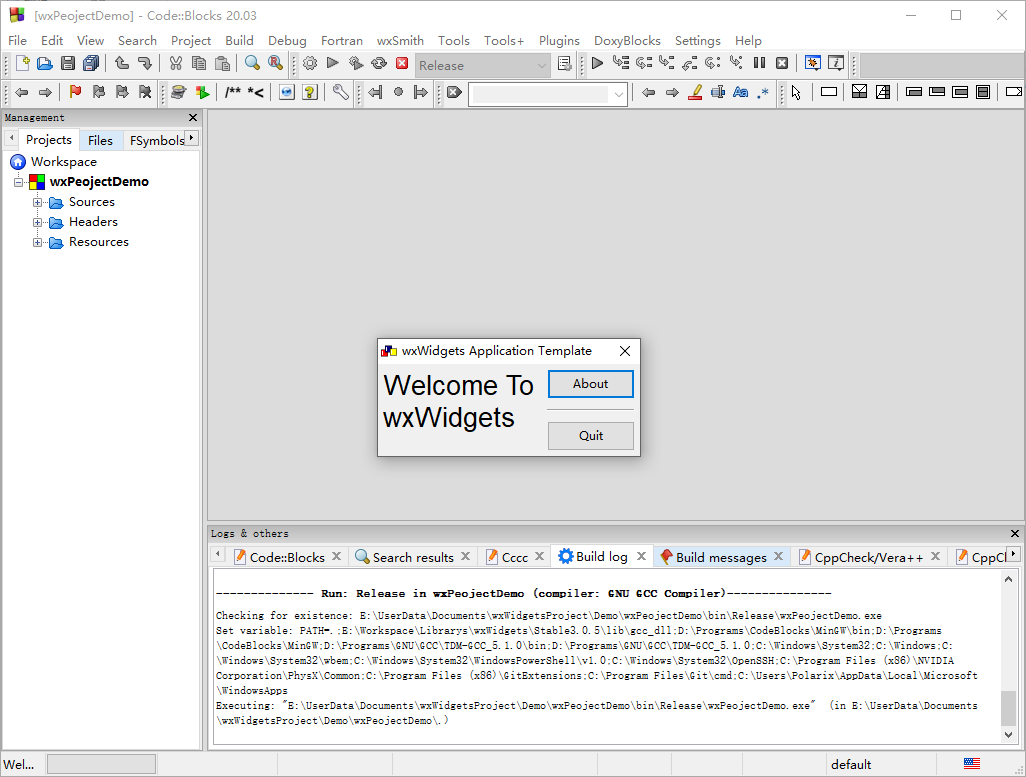The image size is (1026, 777).
Task: Click the Quit button in dialog
Action: (591, 436)
